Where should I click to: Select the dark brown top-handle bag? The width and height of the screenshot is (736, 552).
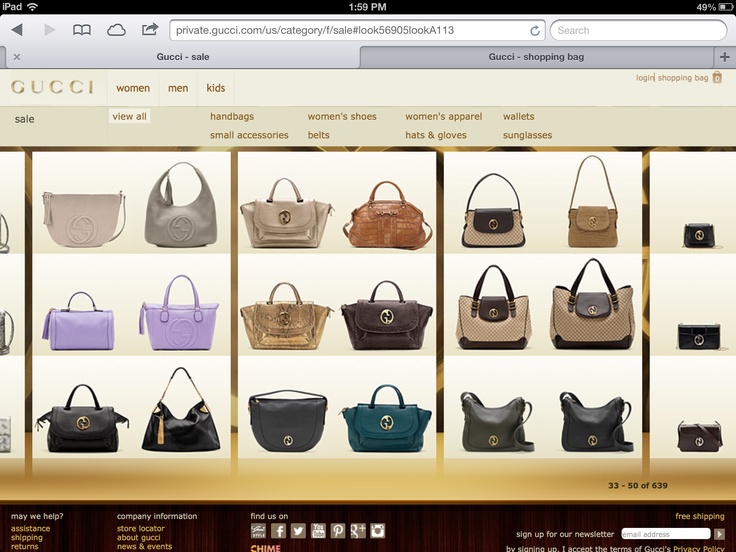pyautogui.click(x=386, y=315)
